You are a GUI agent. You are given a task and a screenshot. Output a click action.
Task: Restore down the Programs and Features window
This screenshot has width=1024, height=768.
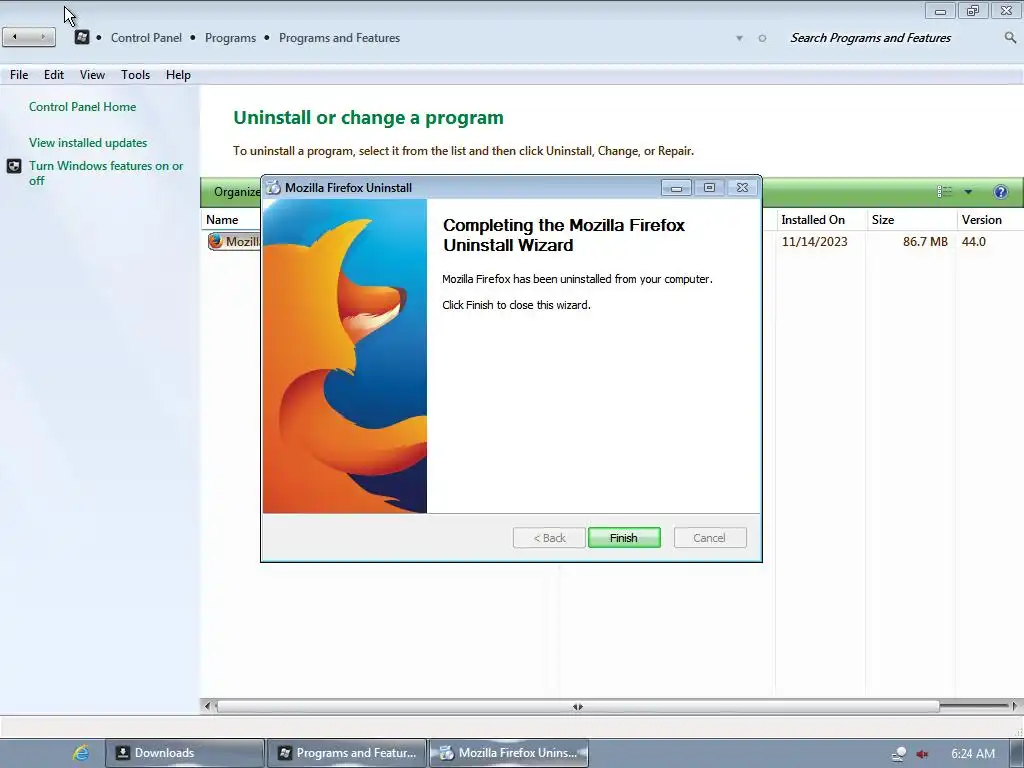(x=973, y=11)
